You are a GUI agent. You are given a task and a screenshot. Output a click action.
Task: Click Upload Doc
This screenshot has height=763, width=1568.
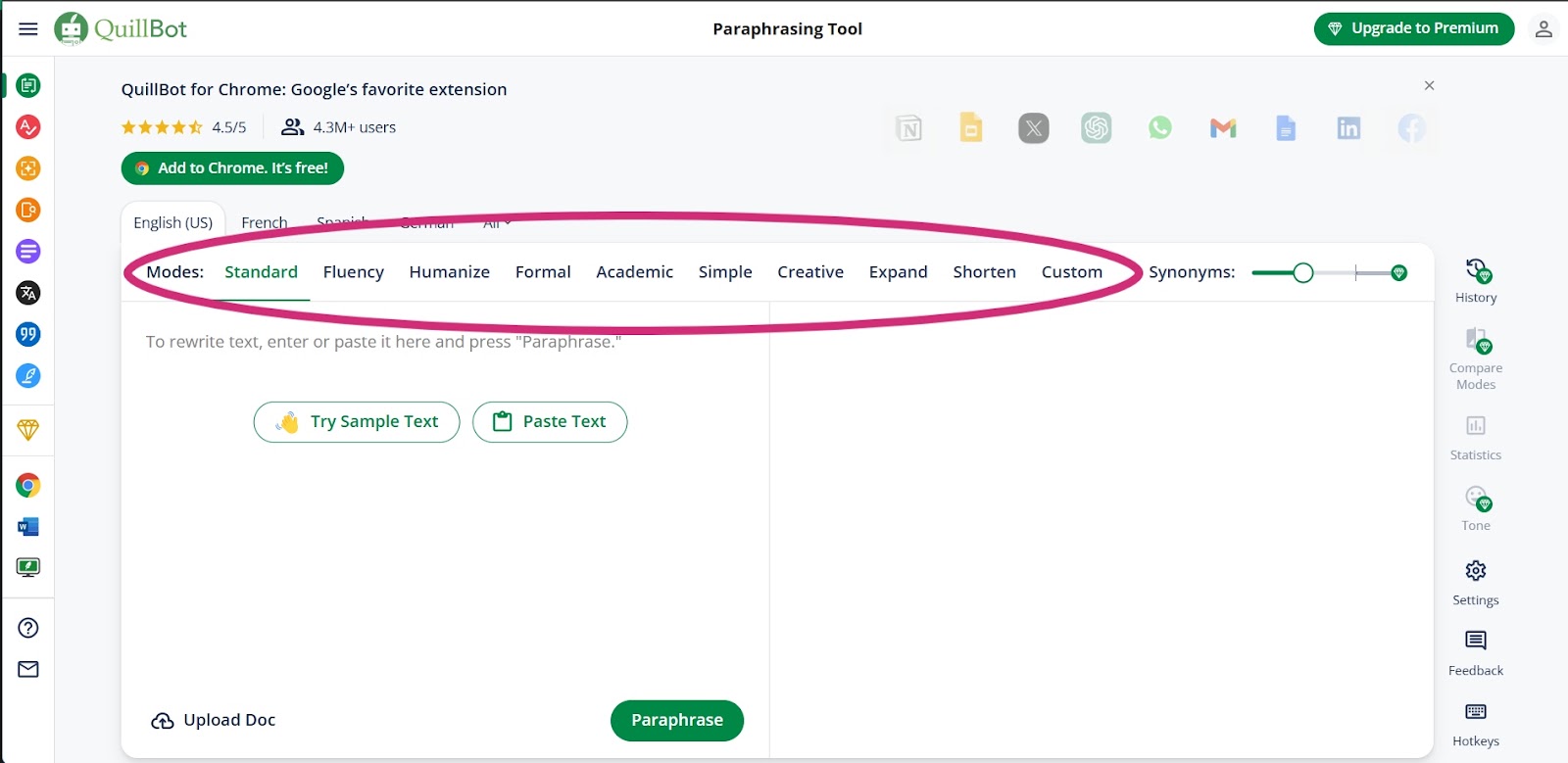(214, 721)
